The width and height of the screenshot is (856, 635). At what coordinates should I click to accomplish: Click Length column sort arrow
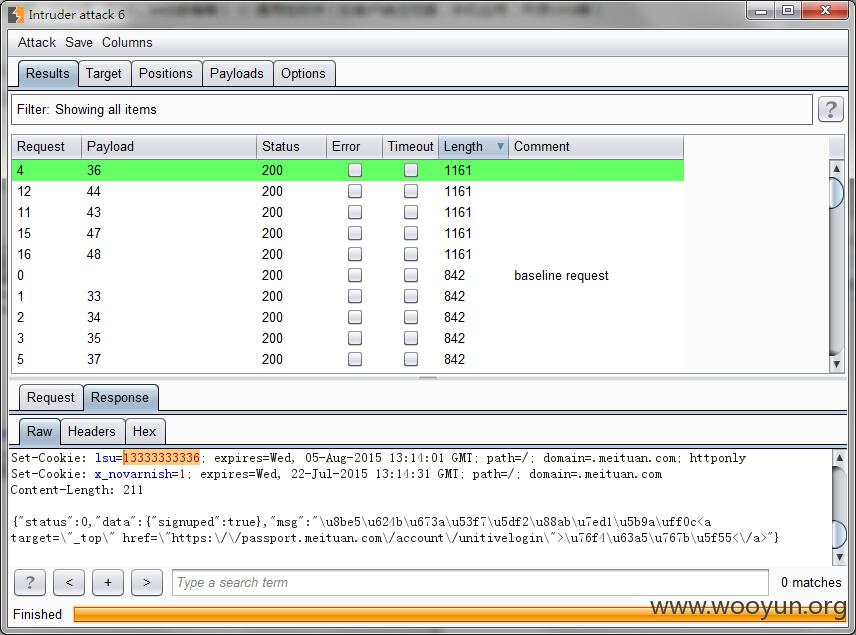(500, 146)
